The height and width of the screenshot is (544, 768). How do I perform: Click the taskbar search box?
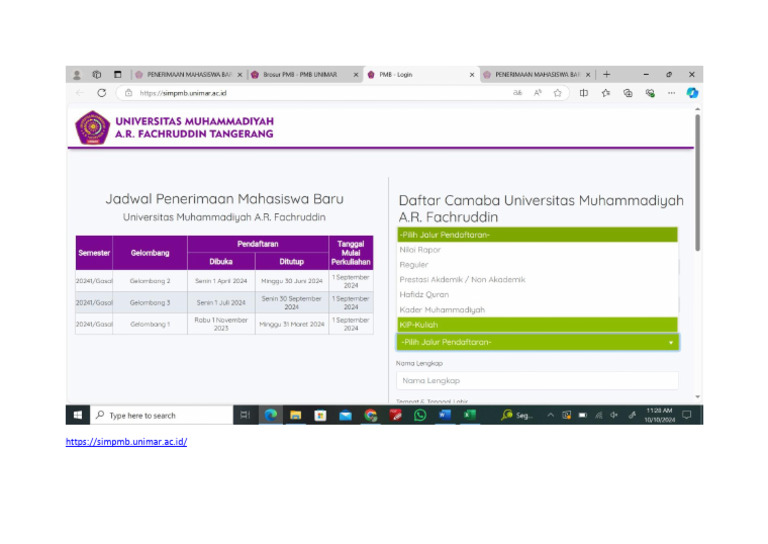pos(162,415)
